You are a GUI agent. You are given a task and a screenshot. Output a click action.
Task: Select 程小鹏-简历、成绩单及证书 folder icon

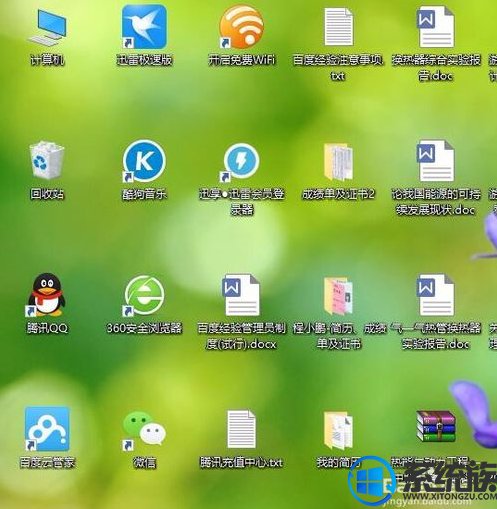(338, 296)
